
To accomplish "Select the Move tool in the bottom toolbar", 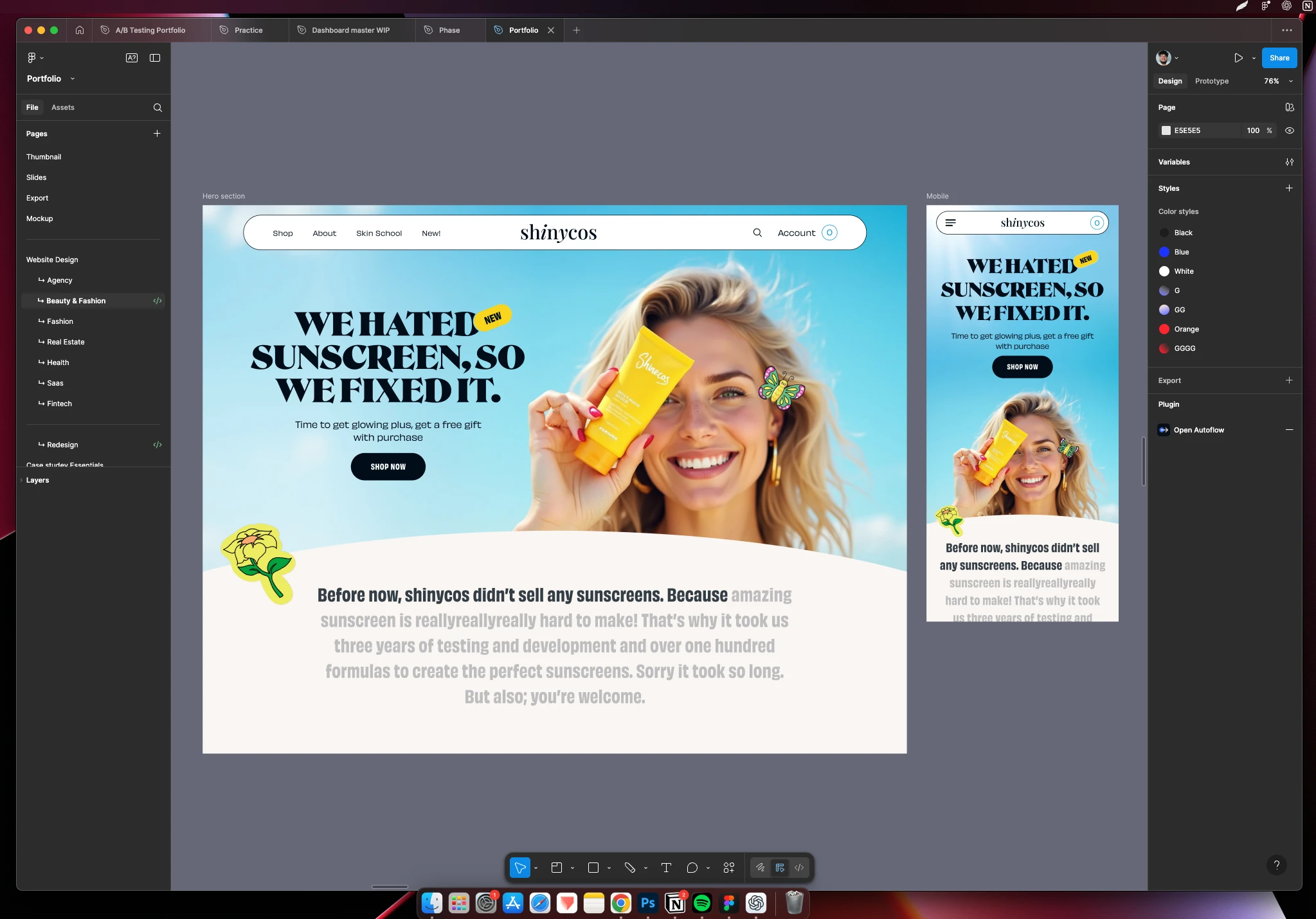I will [519, 868].
